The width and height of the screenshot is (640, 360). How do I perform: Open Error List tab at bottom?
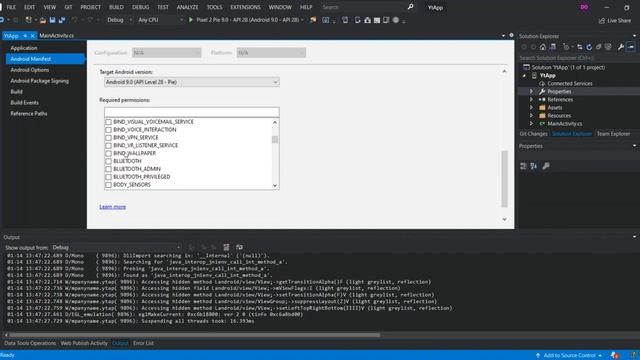click(143, 343)
